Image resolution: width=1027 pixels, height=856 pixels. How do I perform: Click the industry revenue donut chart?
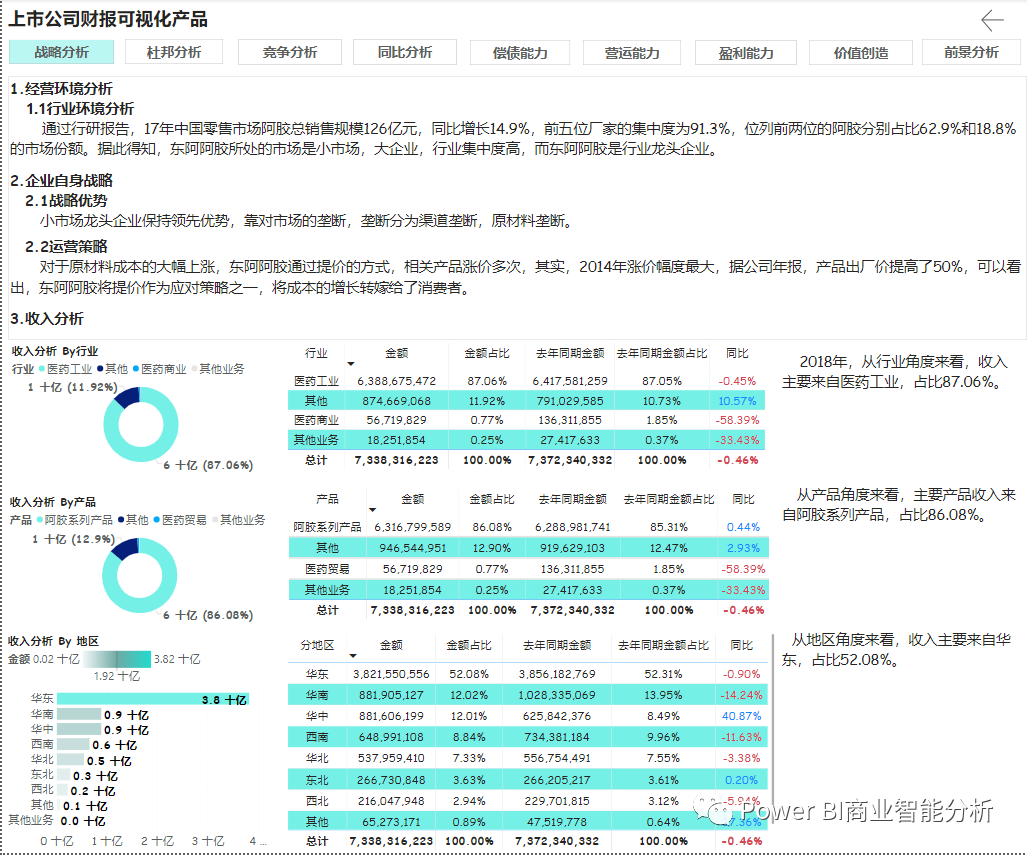[x=141, y=424]
